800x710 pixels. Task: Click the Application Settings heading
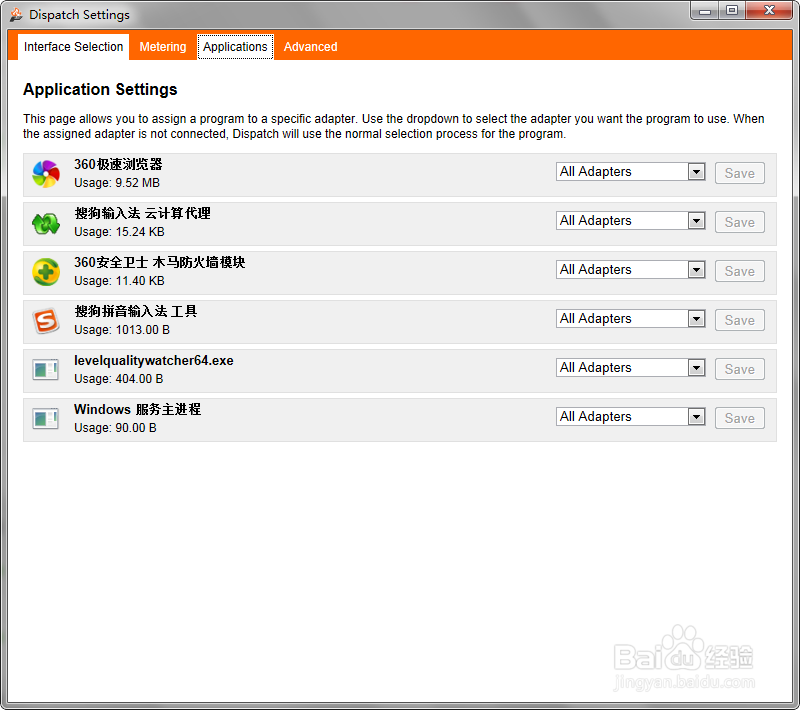point(100,89)
